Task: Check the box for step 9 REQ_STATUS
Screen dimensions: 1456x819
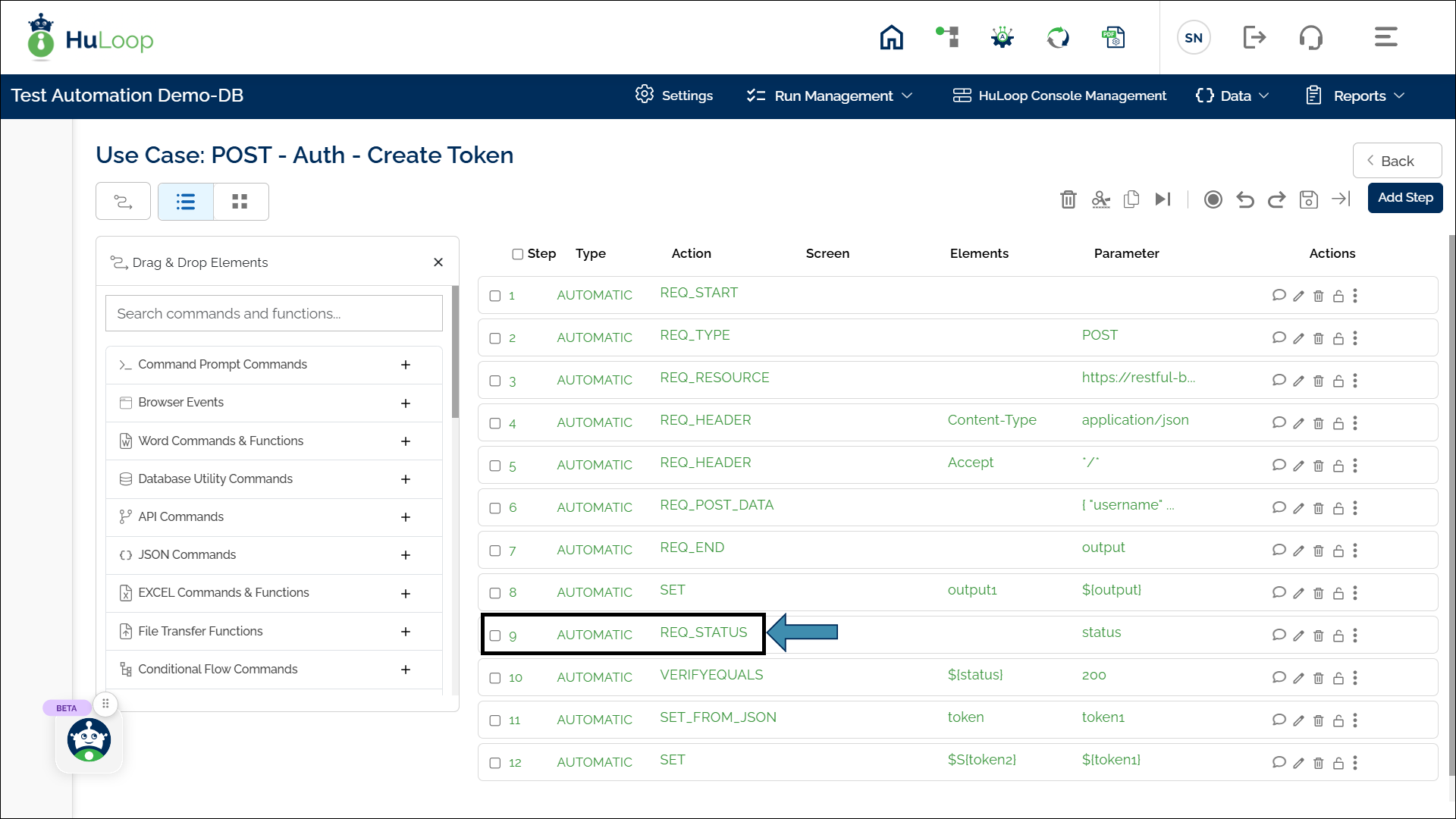Action: coord(495,635)
